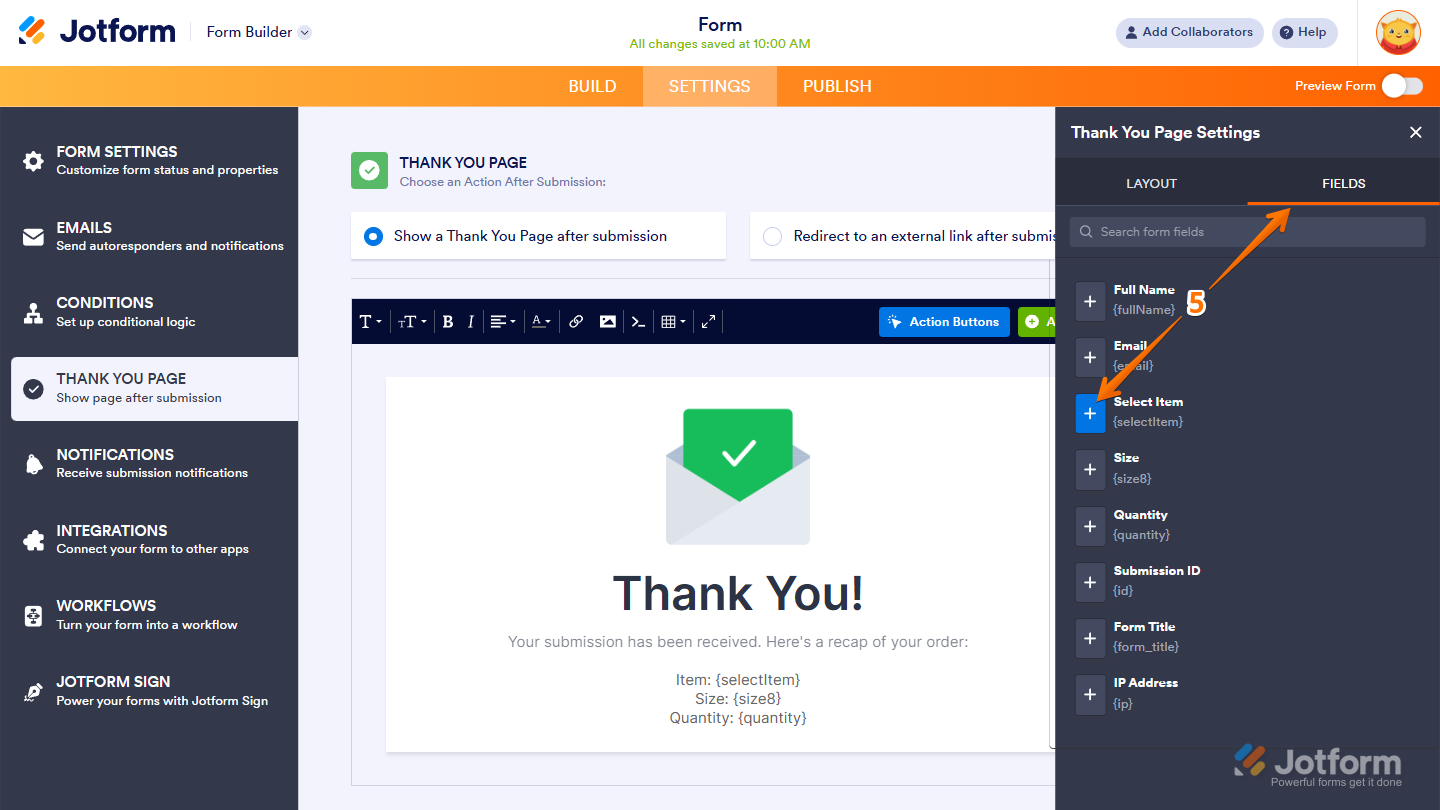Open the table insertion dropdown
Screen dimensions: 1440x810
point(673,321)
